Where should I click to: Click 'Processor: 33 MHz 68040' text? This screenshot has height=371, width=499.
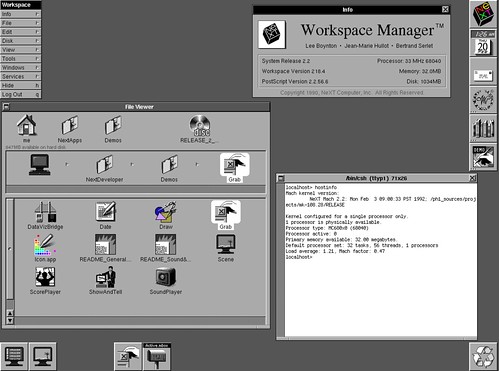(409, 61)
